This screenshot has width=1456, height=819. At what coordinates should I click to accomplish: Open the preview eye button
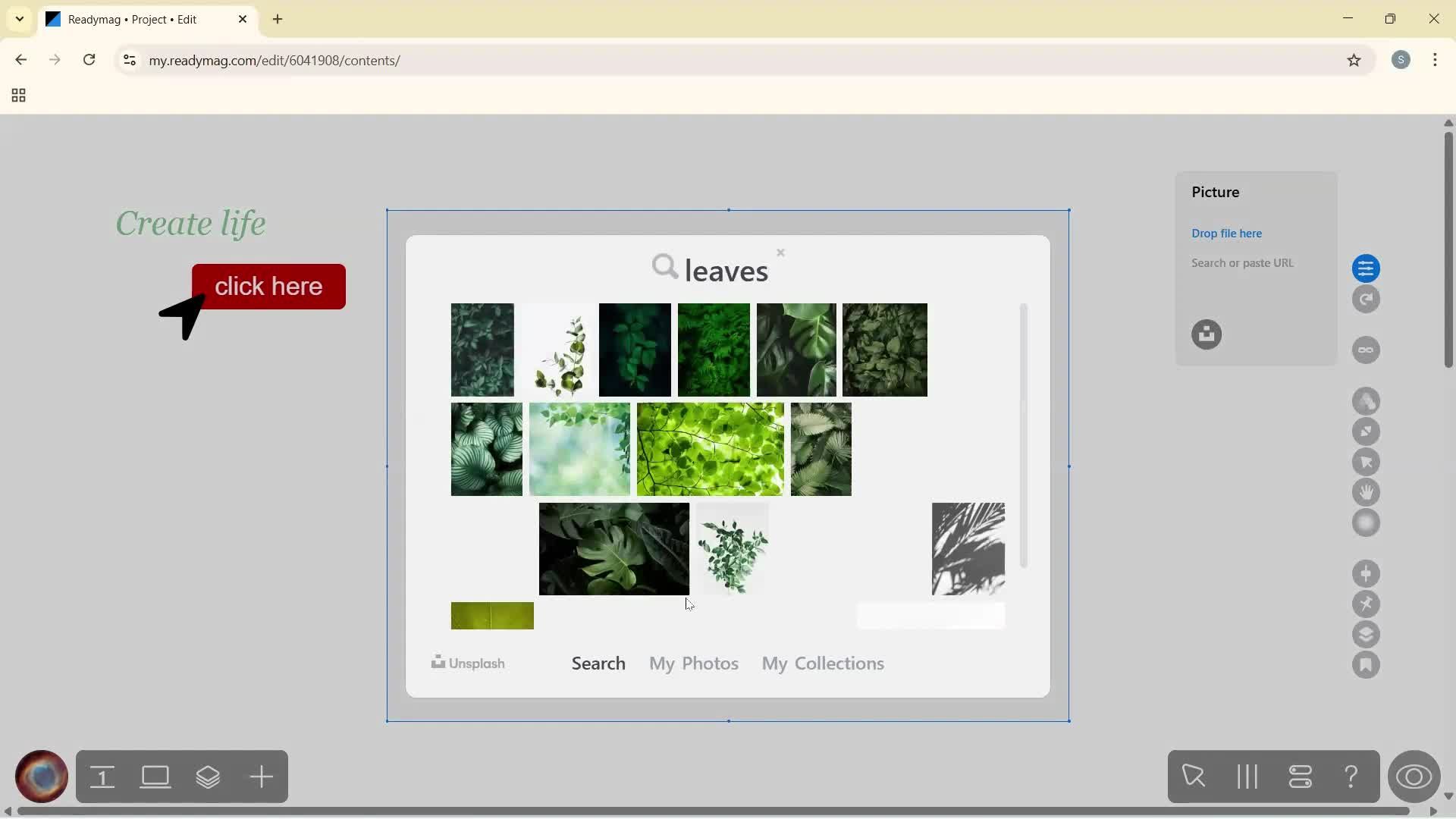(1415, 777)
